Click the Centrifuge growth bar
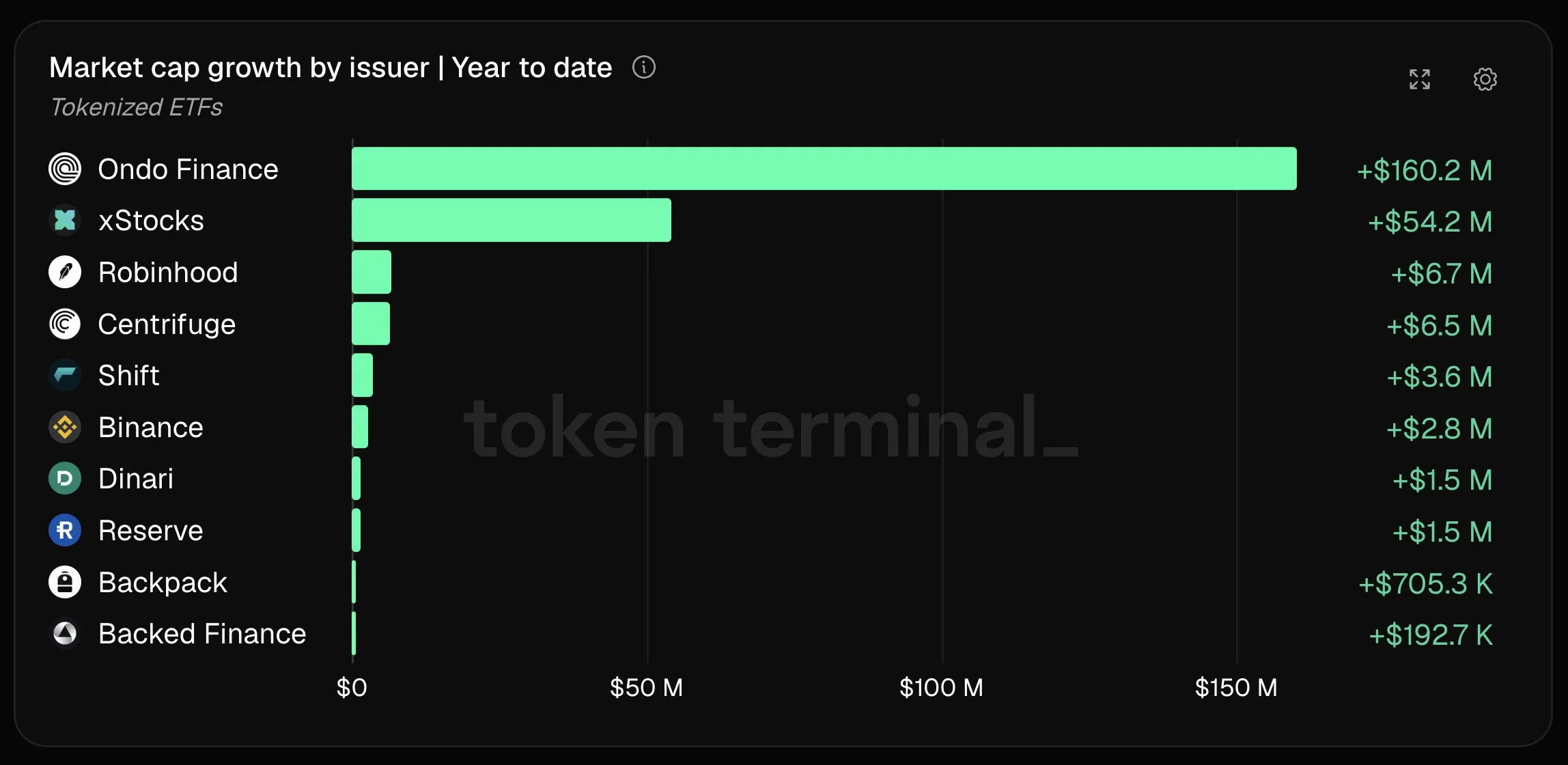Viewport: 1568px width, 765px height. [371, 323]
